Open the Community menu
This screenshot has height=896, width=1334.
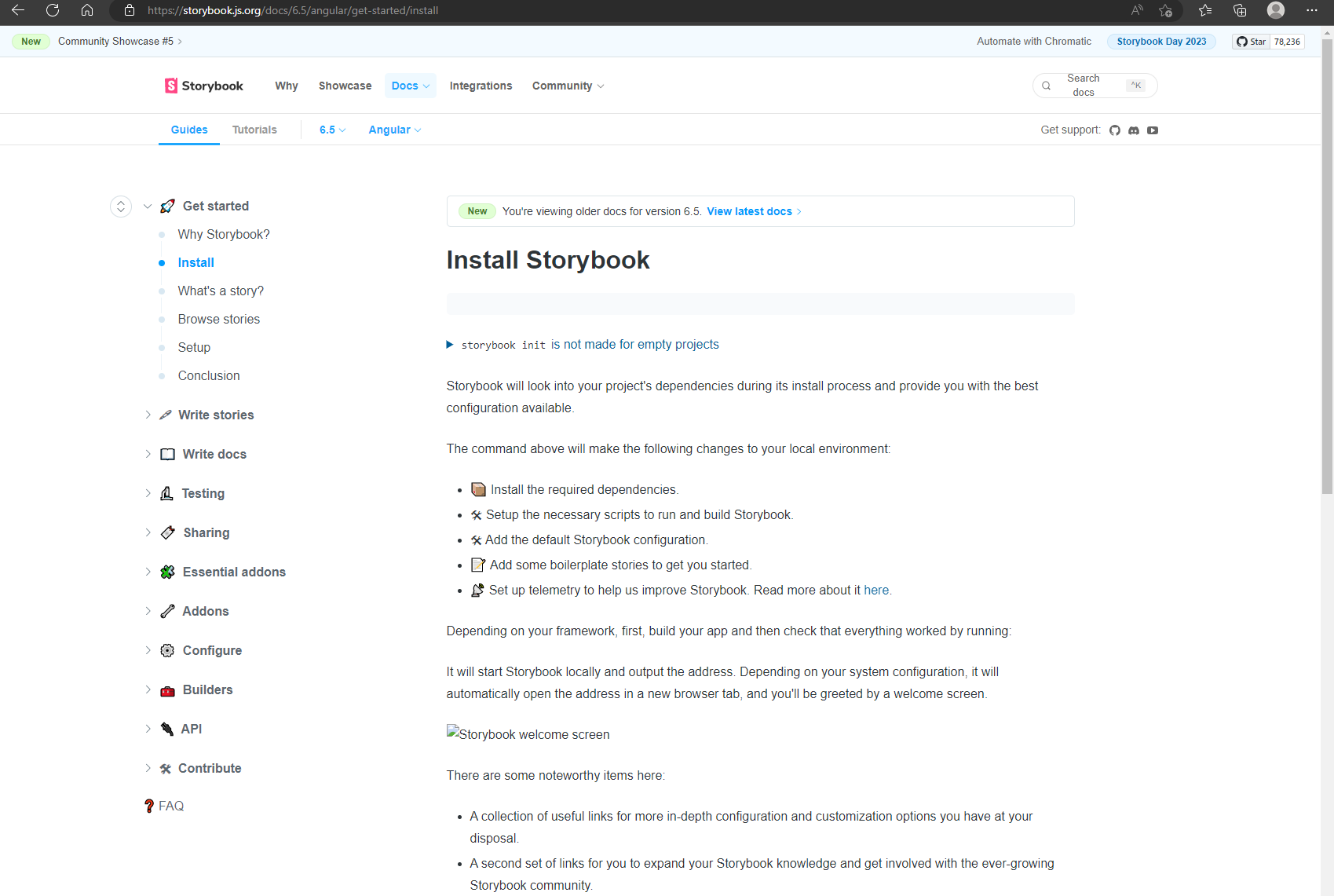(x=567, y=86)
